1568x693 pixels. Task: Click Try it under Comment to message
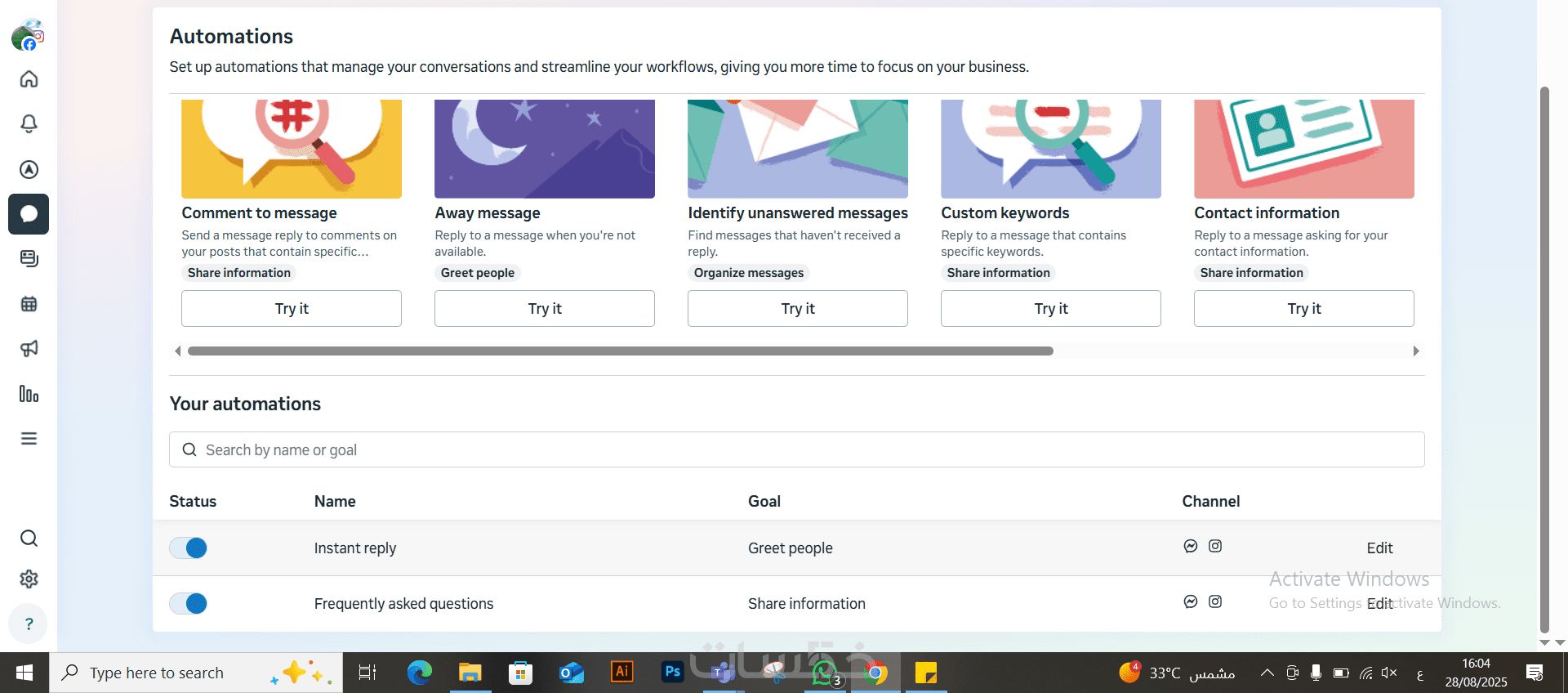(292, 308)
